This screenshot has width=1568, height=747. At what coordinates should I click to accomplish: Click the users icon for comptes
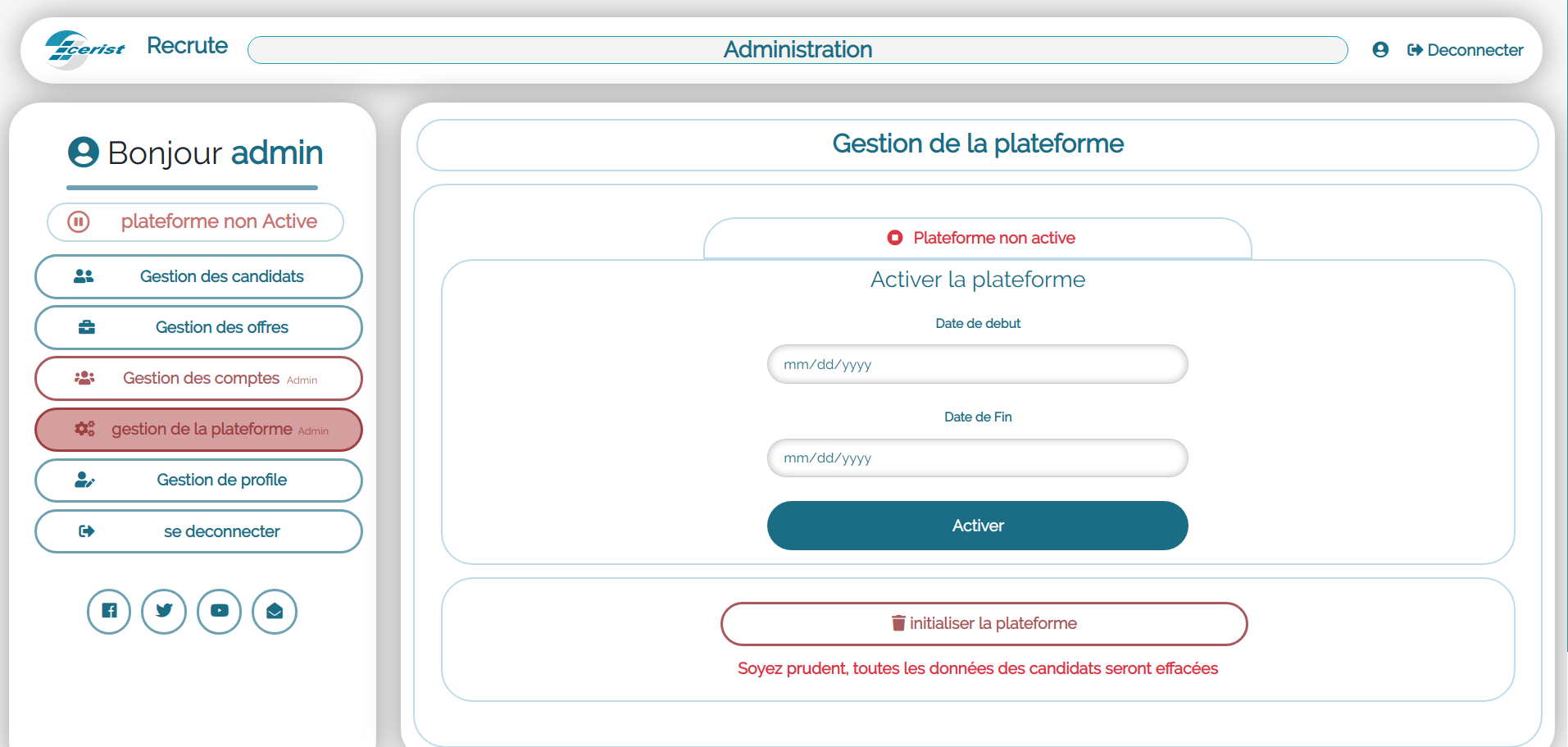click(84, 378)
